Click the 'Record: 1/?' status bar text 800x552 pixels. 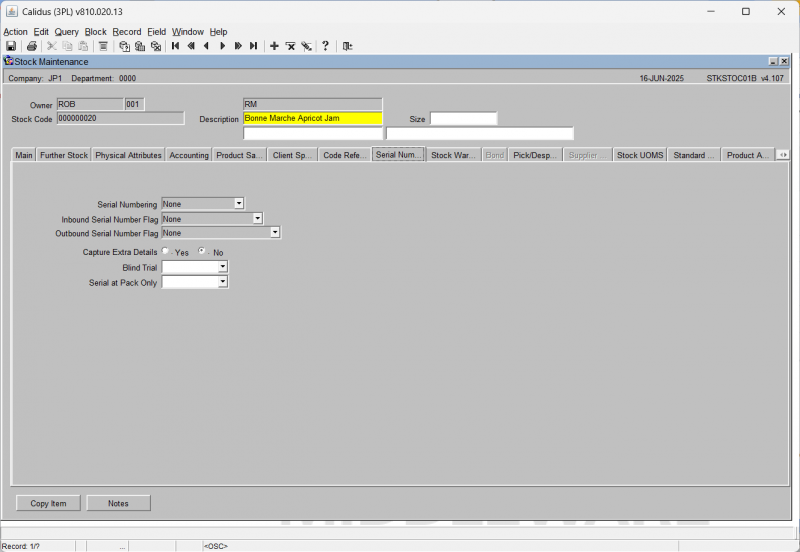(21, 546)
